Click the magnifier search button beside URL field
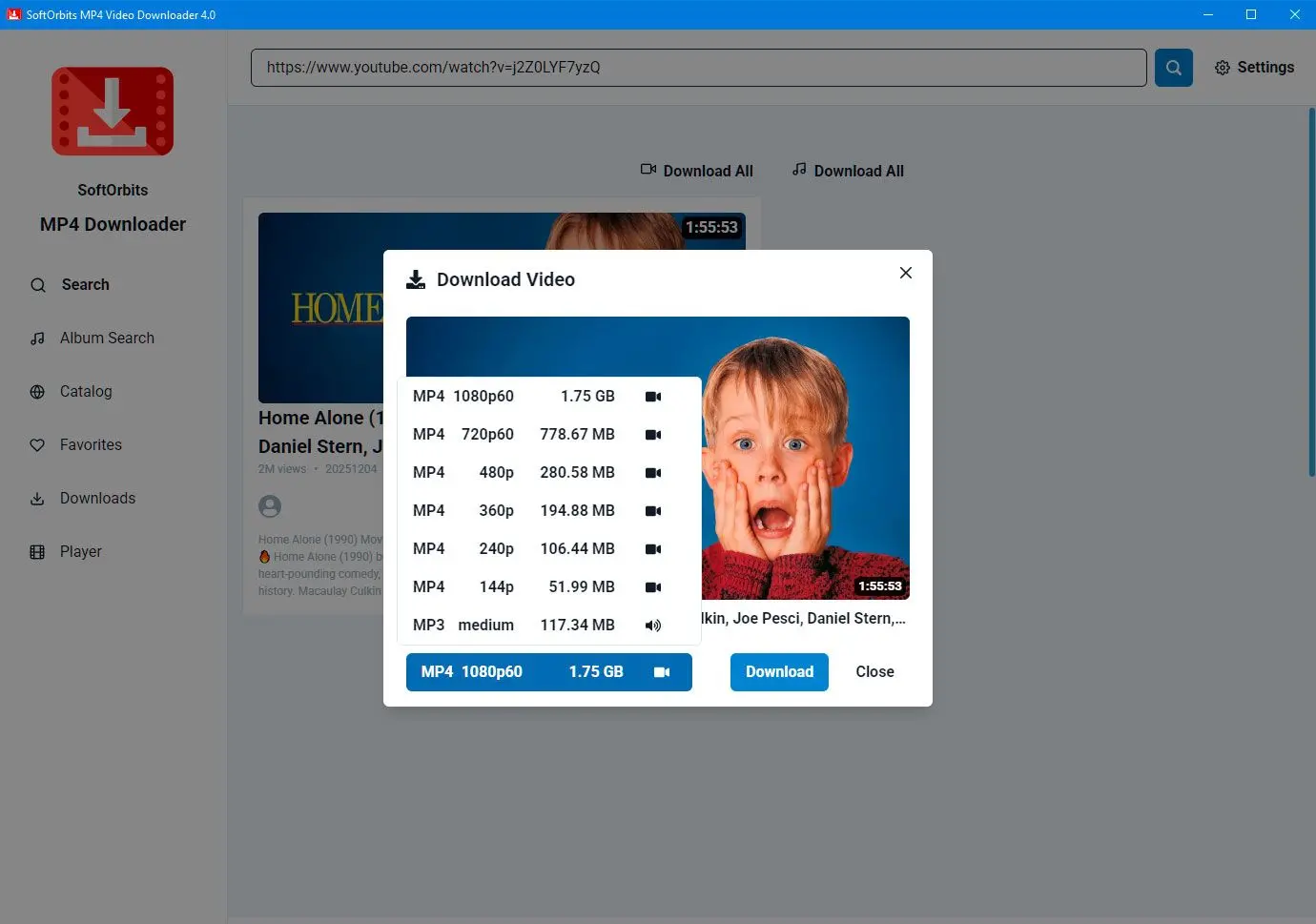The image size is (1316, 924). pyautogui.click(x=1173, y=68)
